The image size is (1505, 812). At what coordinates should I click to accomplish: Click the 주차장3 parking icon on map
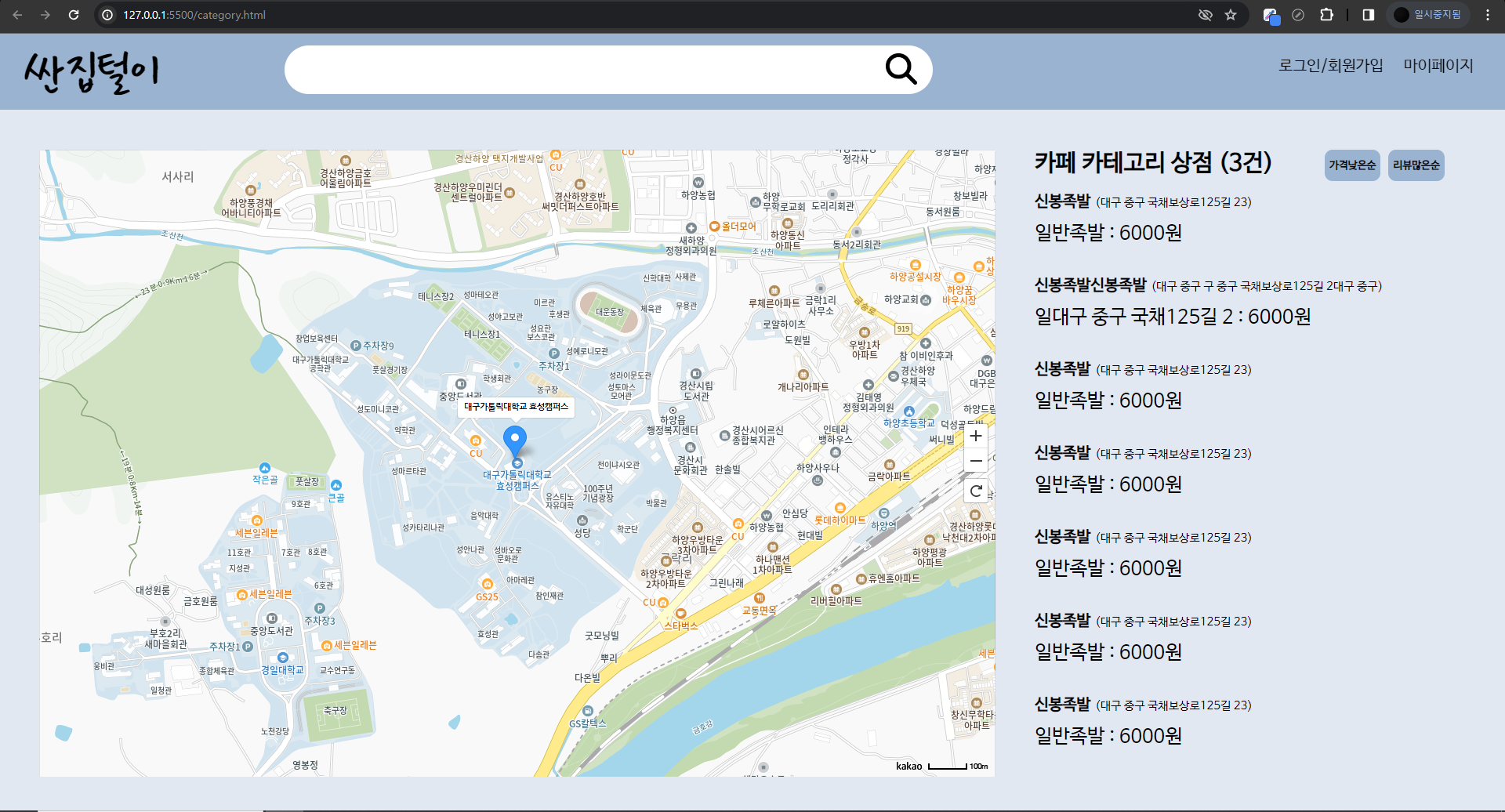(x=320, y=608)
